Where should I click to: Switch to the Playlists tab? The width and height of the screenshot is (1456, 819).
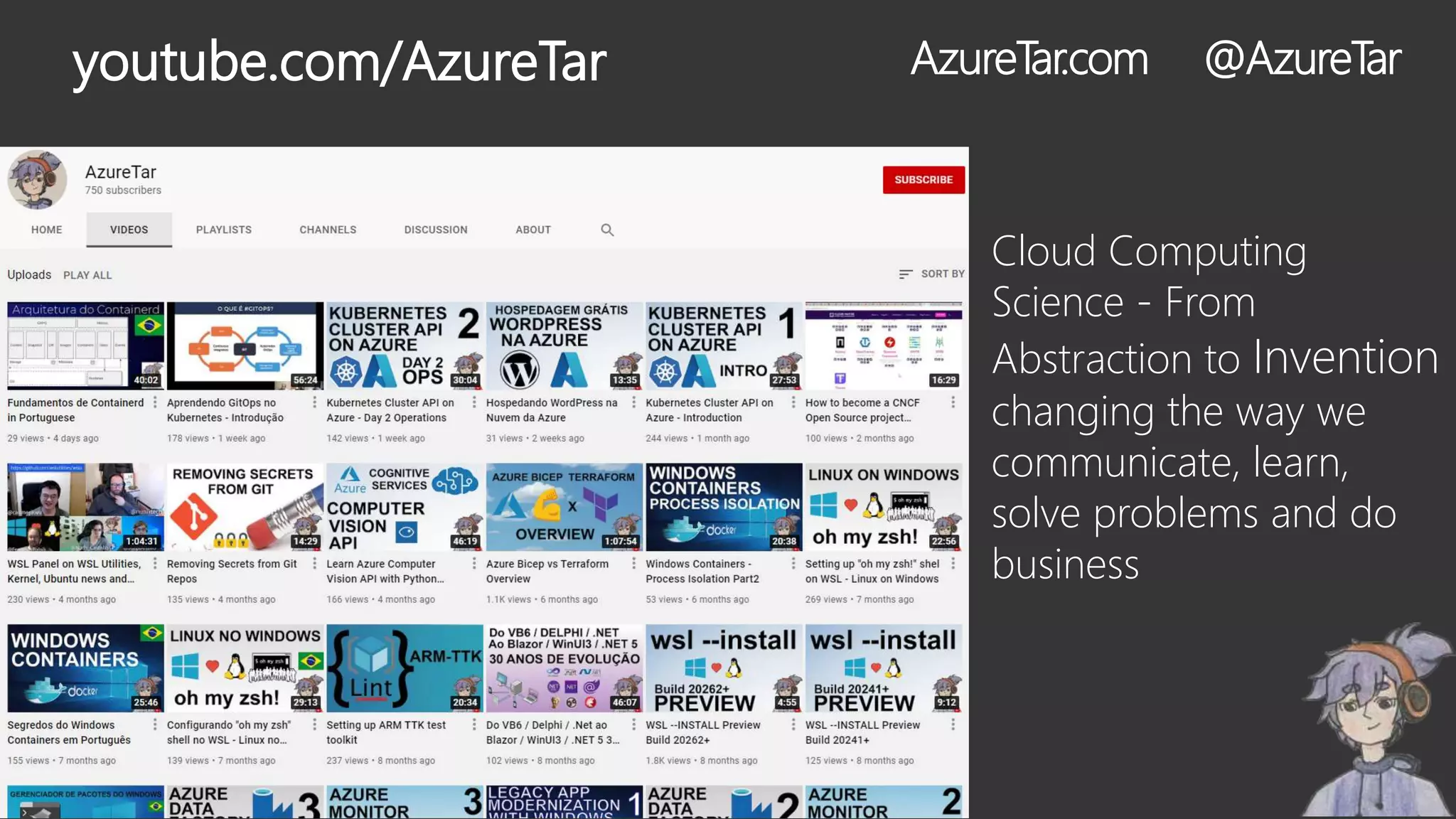point(224,230)
